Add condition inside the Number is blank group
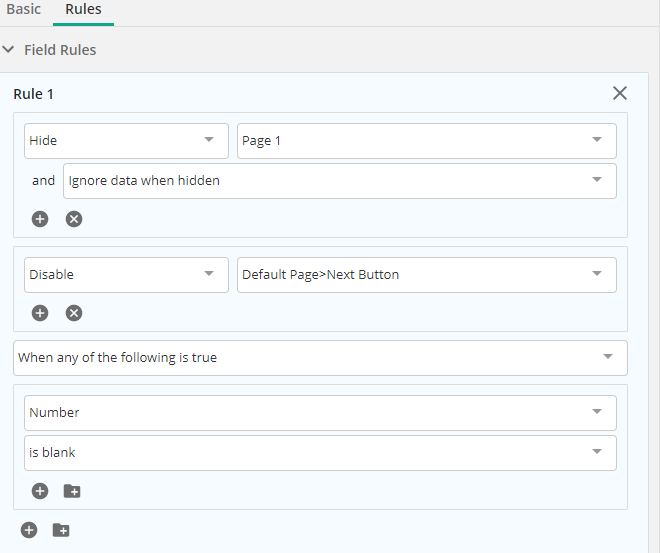 (40, 491)
